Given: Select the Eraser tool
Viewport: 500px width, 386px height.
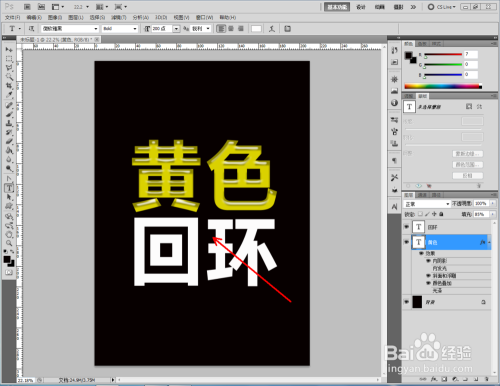Looking at the screenshot, I should coord(9,142).
